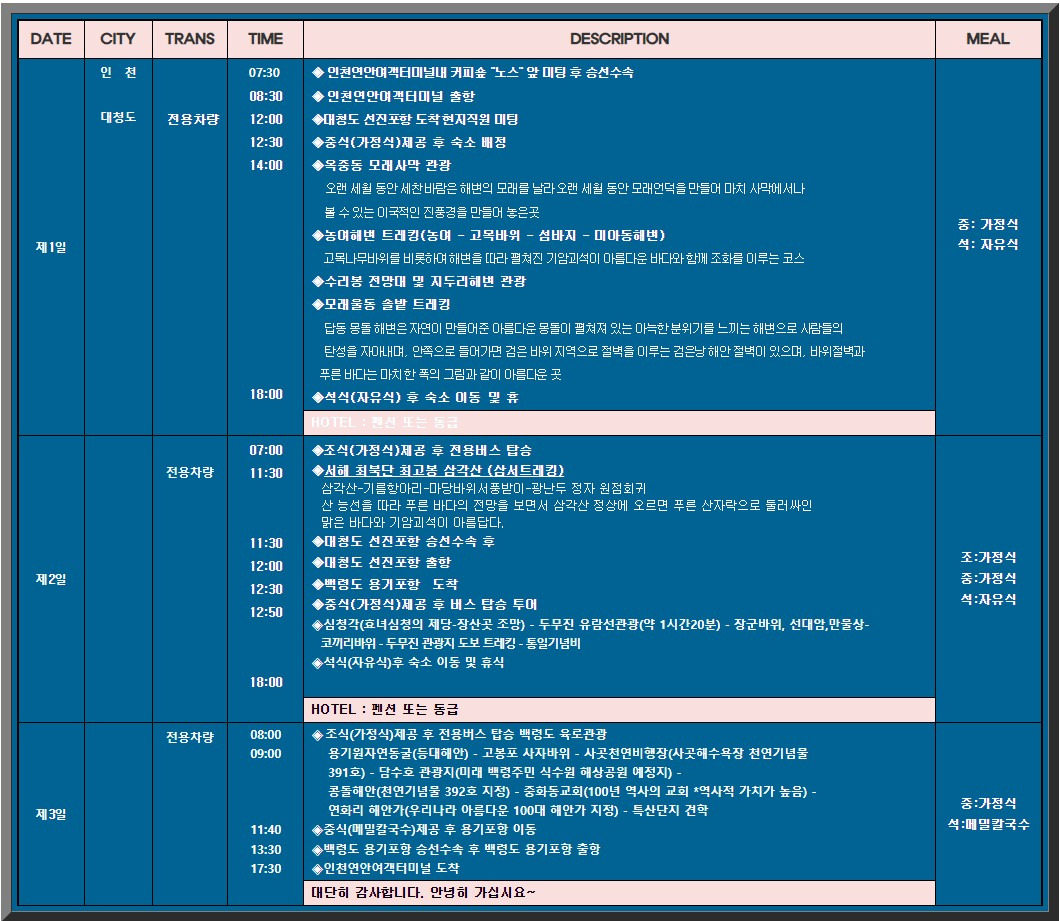The image size is (1060, 921).
Task: Select the 12:50 time entry
Action: tap(266, 612)
